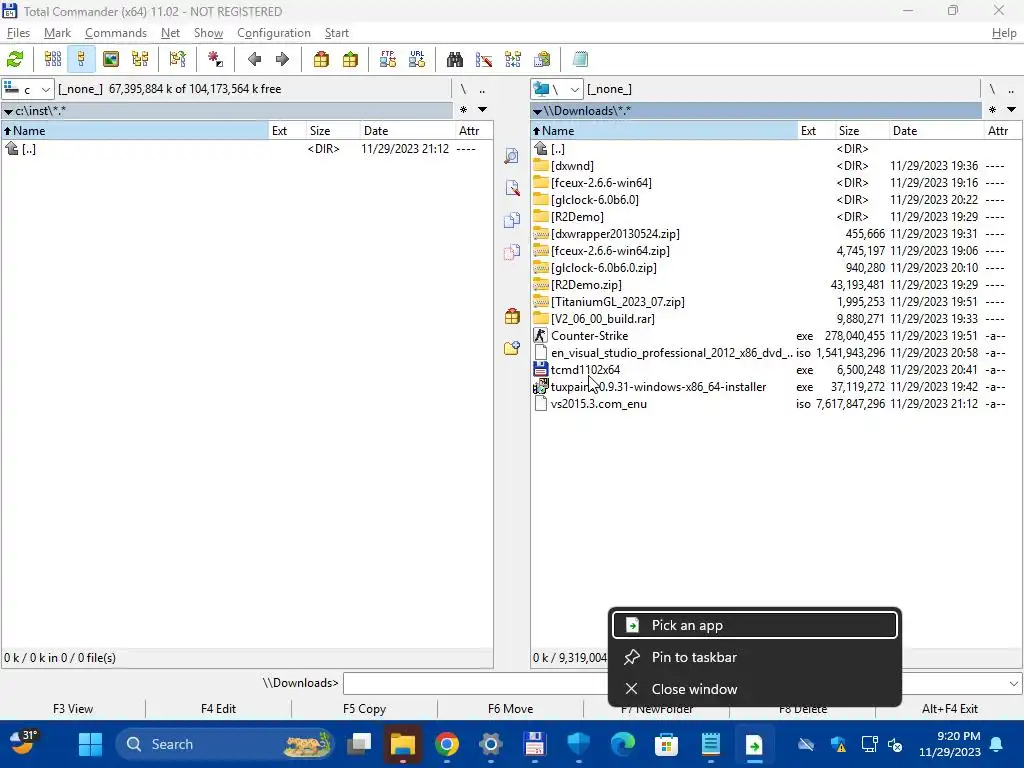Open the Files menu
1024x768 pixels.
18,33
